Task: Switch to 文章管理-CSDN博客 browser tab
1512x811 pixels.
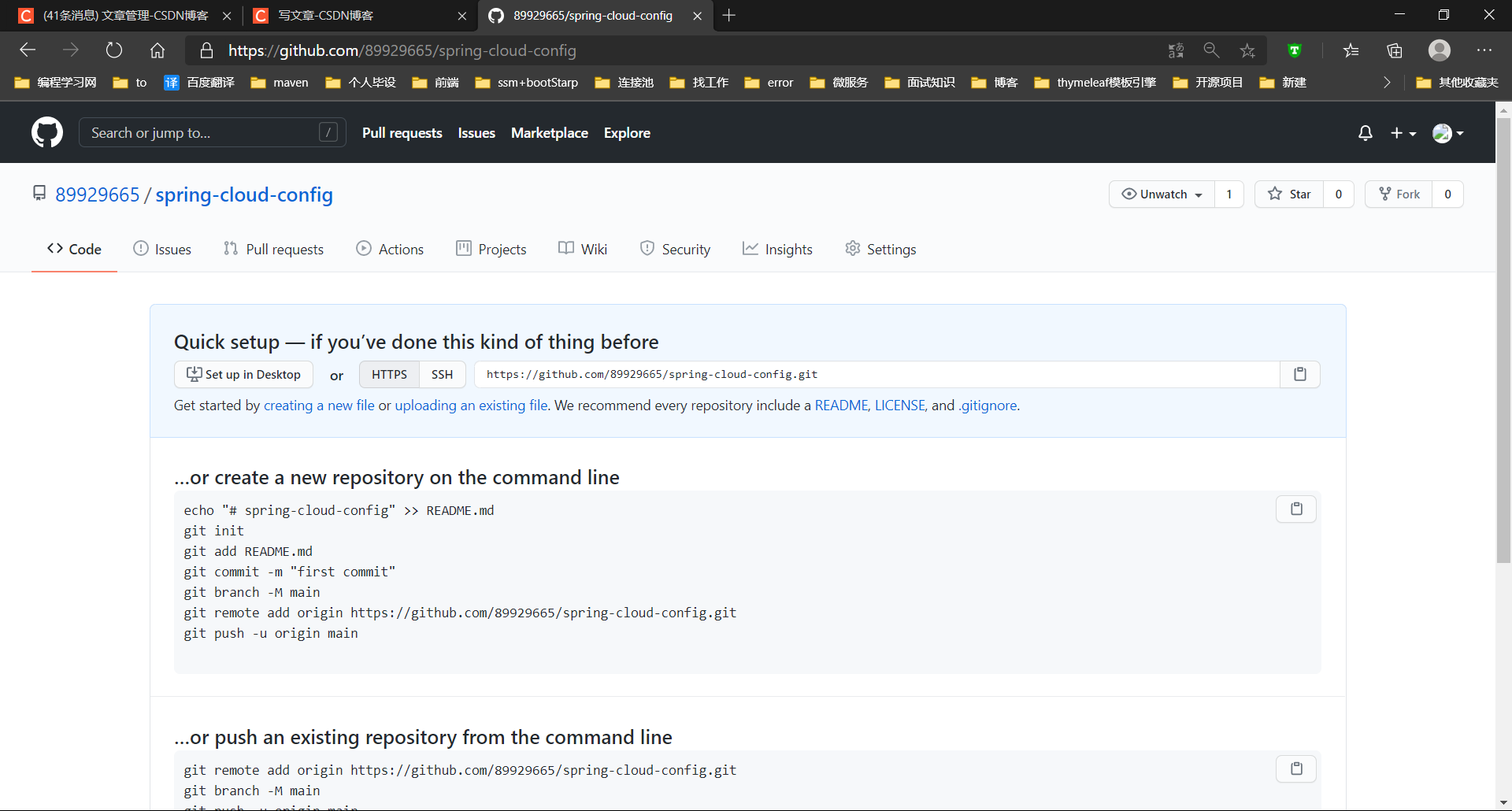Action: coord(126,15)
